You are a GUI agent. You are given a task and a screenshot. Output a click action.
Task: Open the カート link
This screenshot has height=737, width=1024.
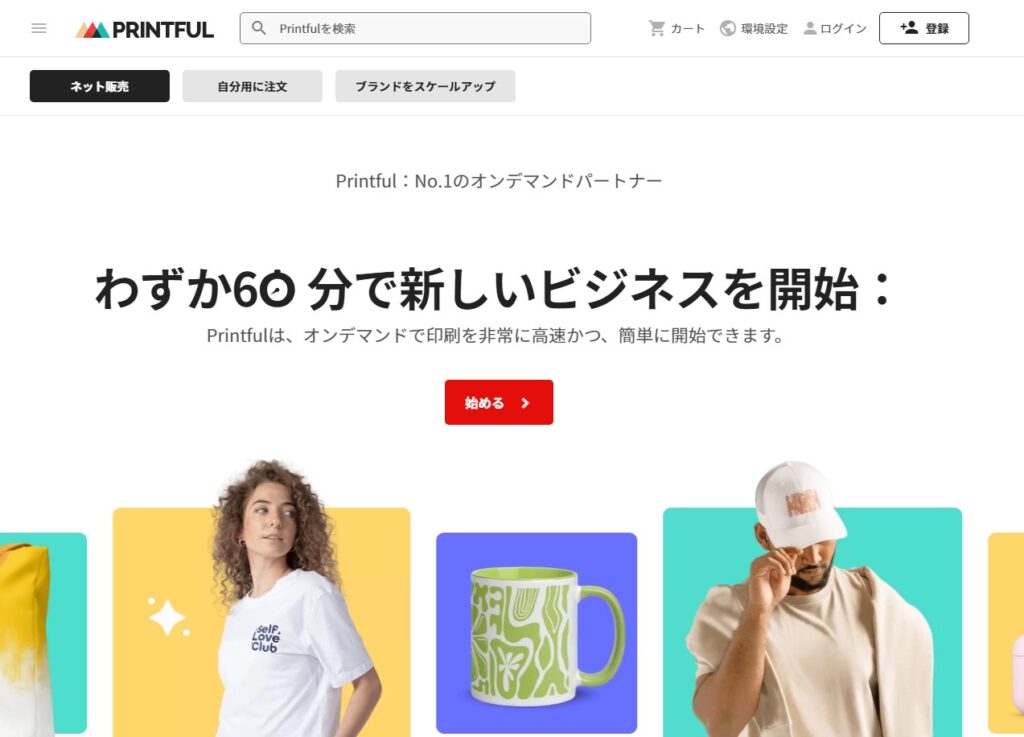(677, 28)
